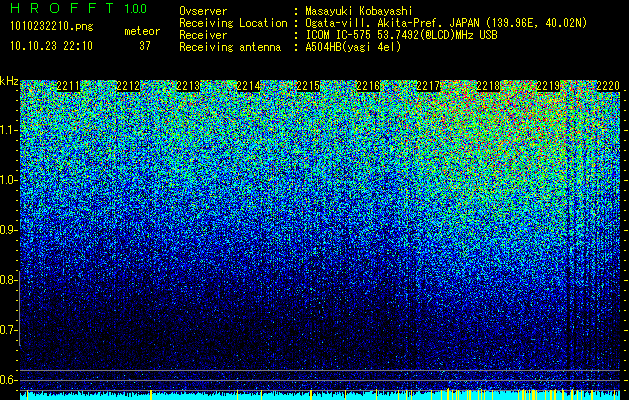Click the 2214 time marker
The width and height of the screenshot is (629, 400).
[248, 86]
